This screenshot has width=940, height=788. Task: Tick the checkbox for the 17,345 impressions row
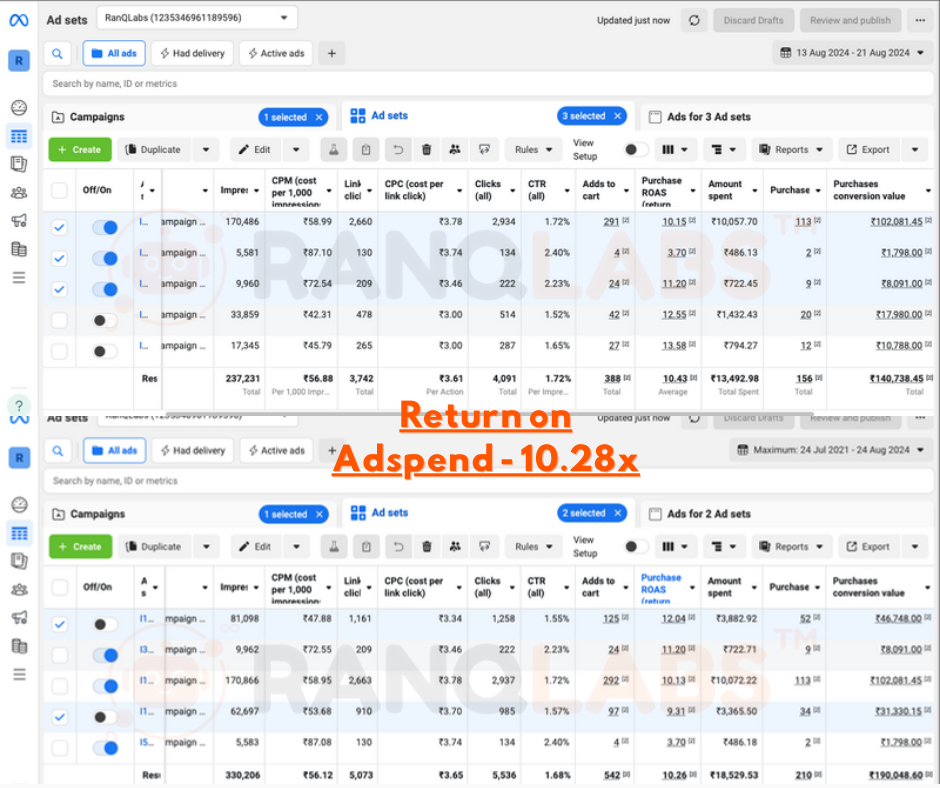tap(60, 351)
